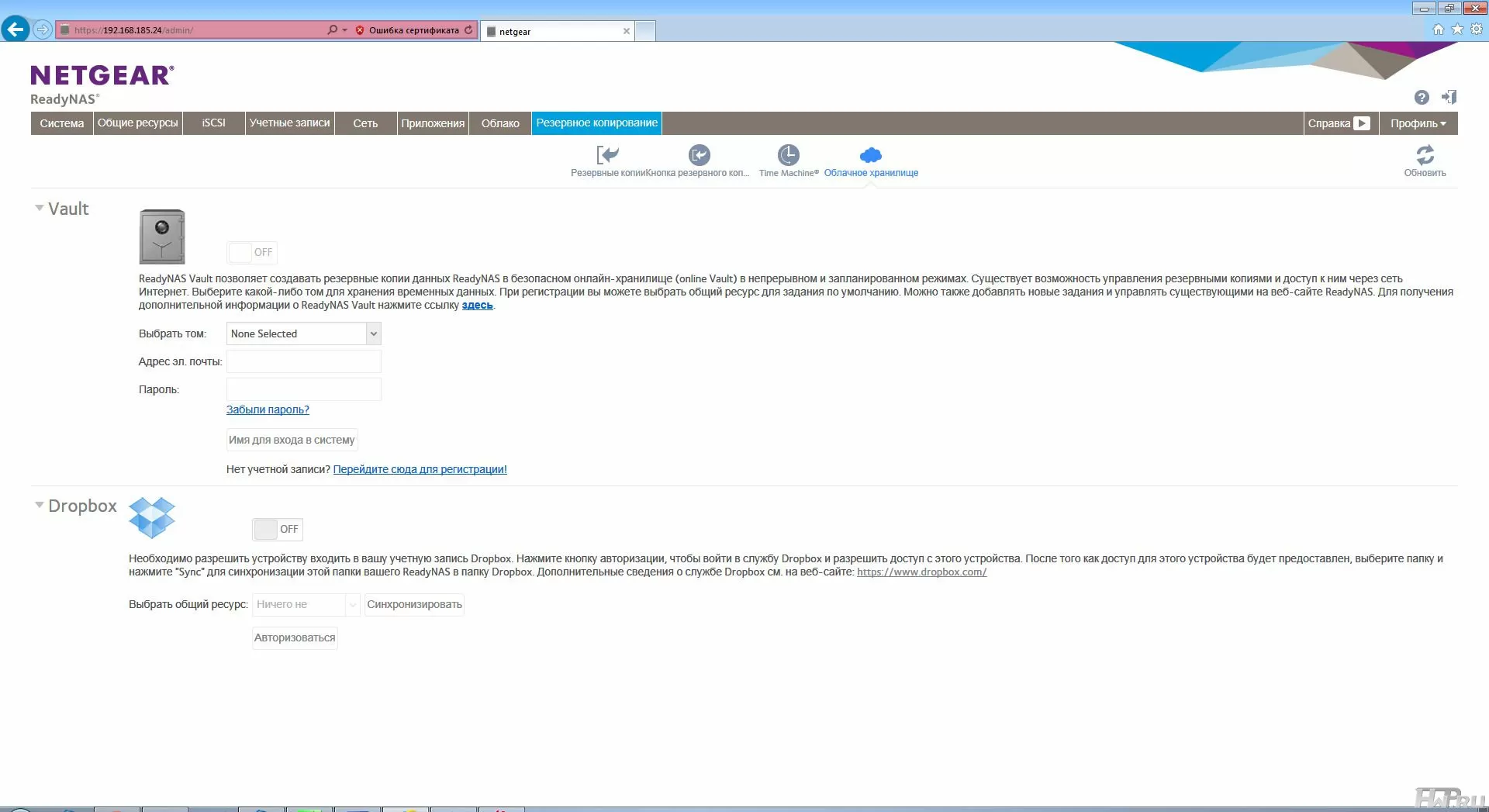Switch to the Система tab
This screenshot has width=1489, height=812.
62,123
